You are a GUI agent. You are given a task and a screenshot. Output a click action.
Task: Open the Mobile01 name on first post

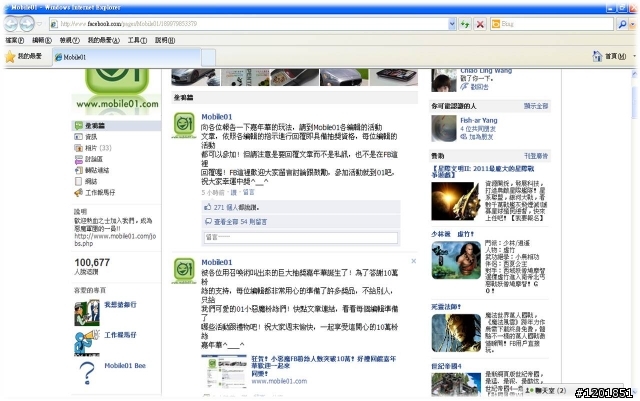tap(217, 117)
